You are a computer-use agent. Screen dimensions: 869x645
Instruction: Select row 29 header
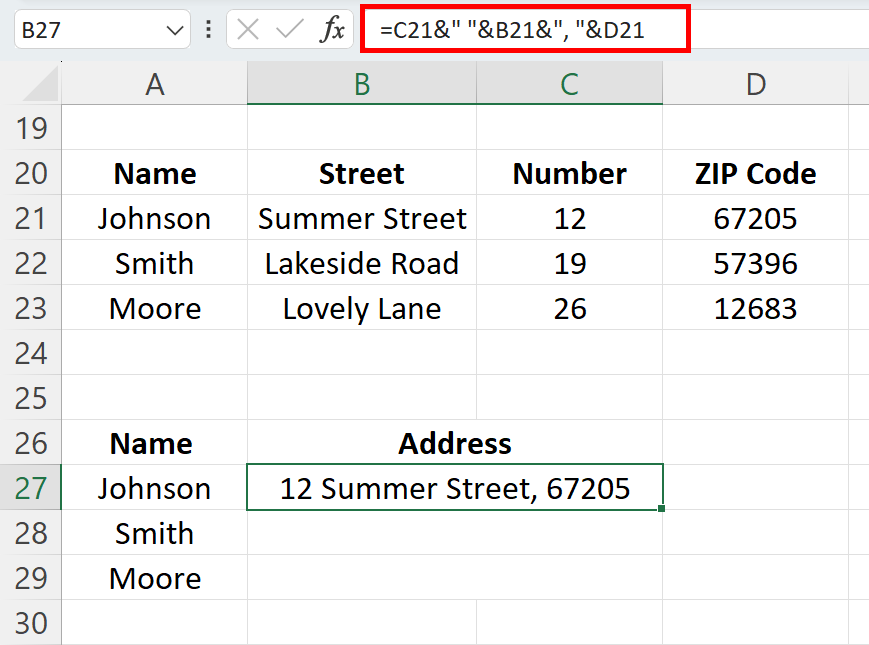[31, 577]
